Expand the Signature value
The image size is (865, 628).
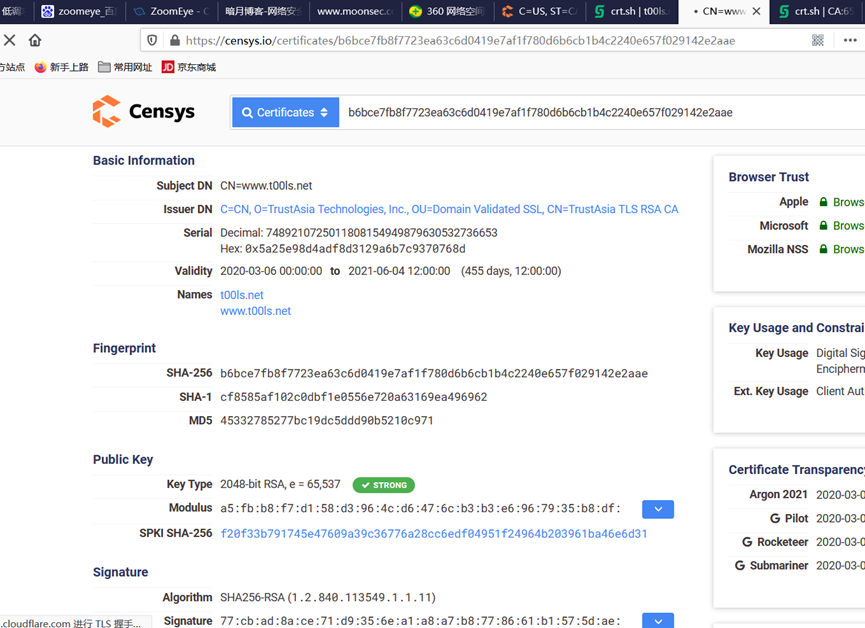pyautogui.click(x=657, y=621)
